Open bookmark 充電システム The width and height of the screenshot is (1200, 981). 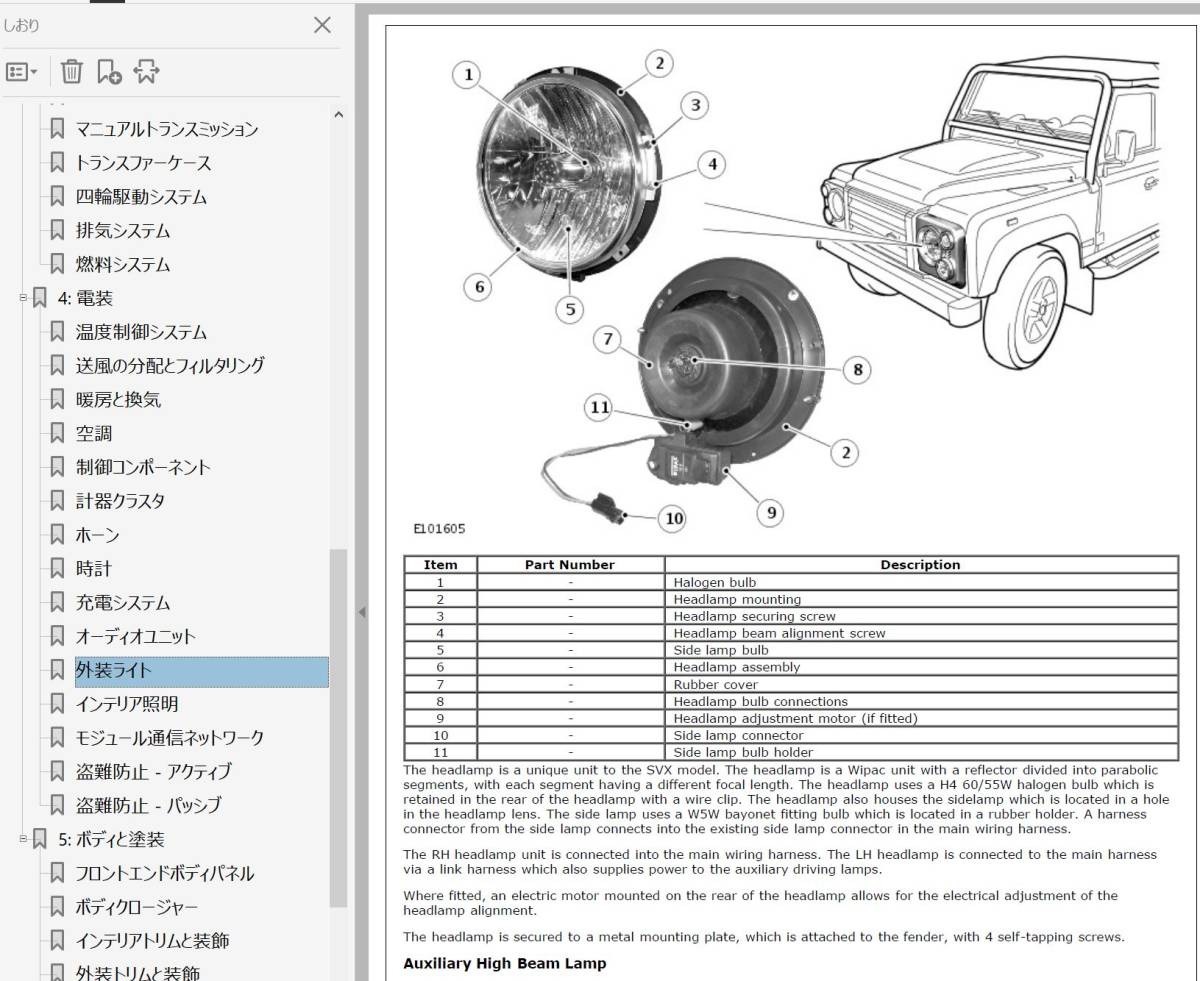point(123,603)
